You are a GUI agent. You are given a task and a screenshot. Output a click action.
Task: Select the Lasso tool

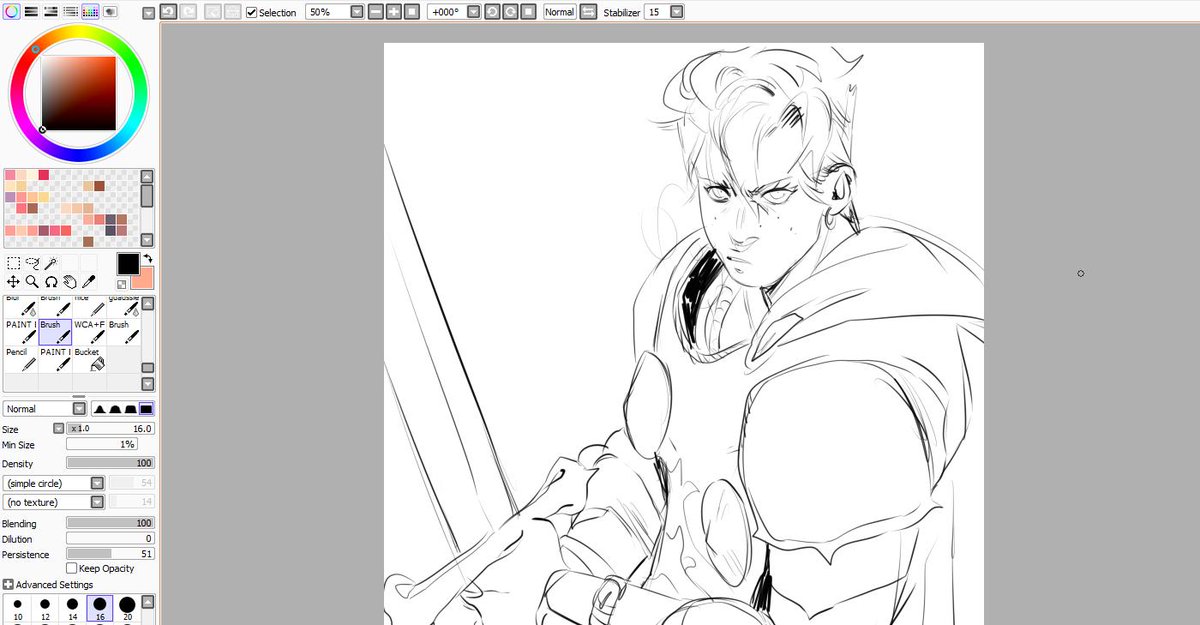click(32, 264)
